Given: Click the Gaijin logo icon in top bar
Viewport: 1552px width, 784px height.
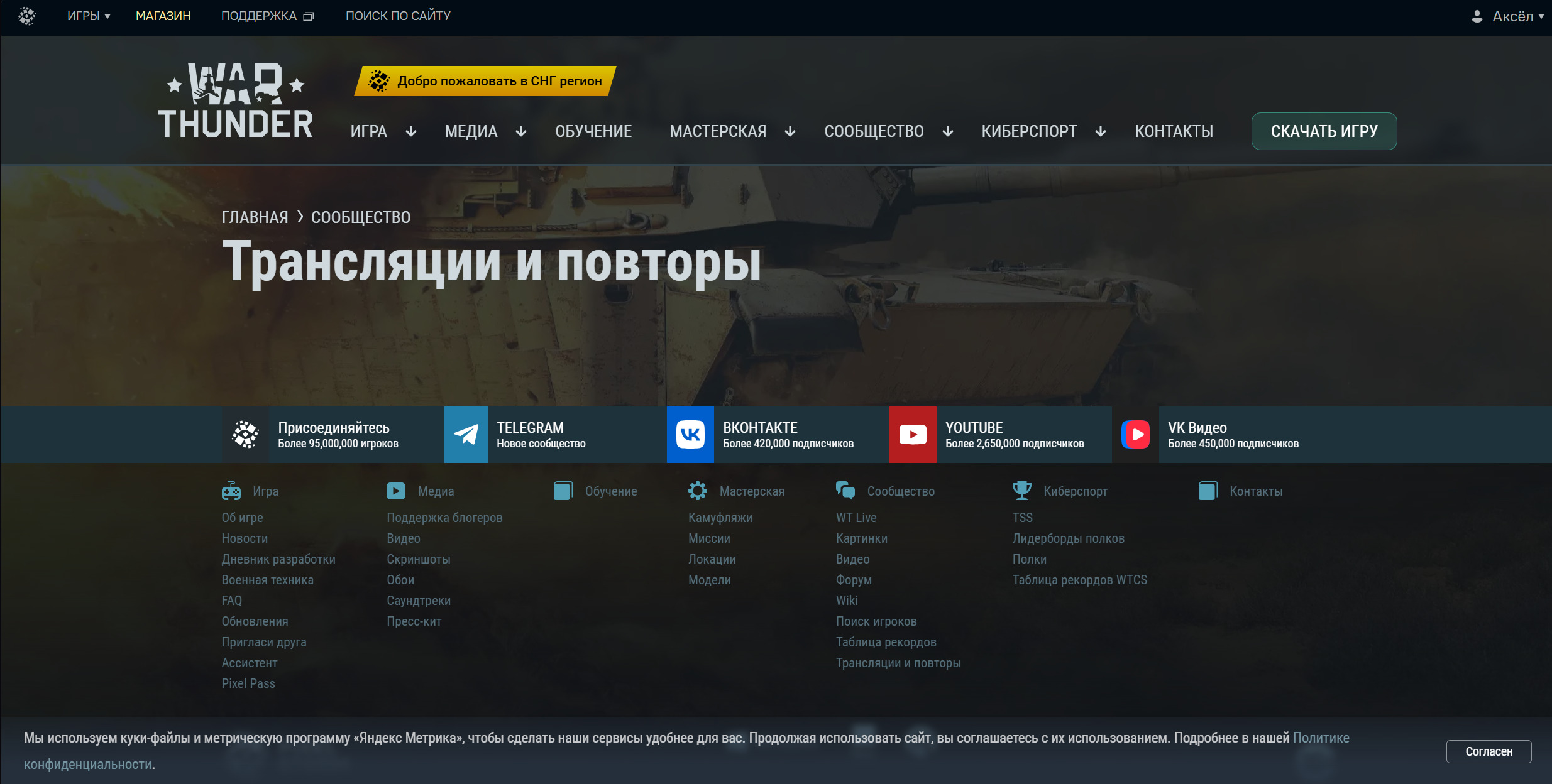Looking at the screenshot, I should point(26,16).
